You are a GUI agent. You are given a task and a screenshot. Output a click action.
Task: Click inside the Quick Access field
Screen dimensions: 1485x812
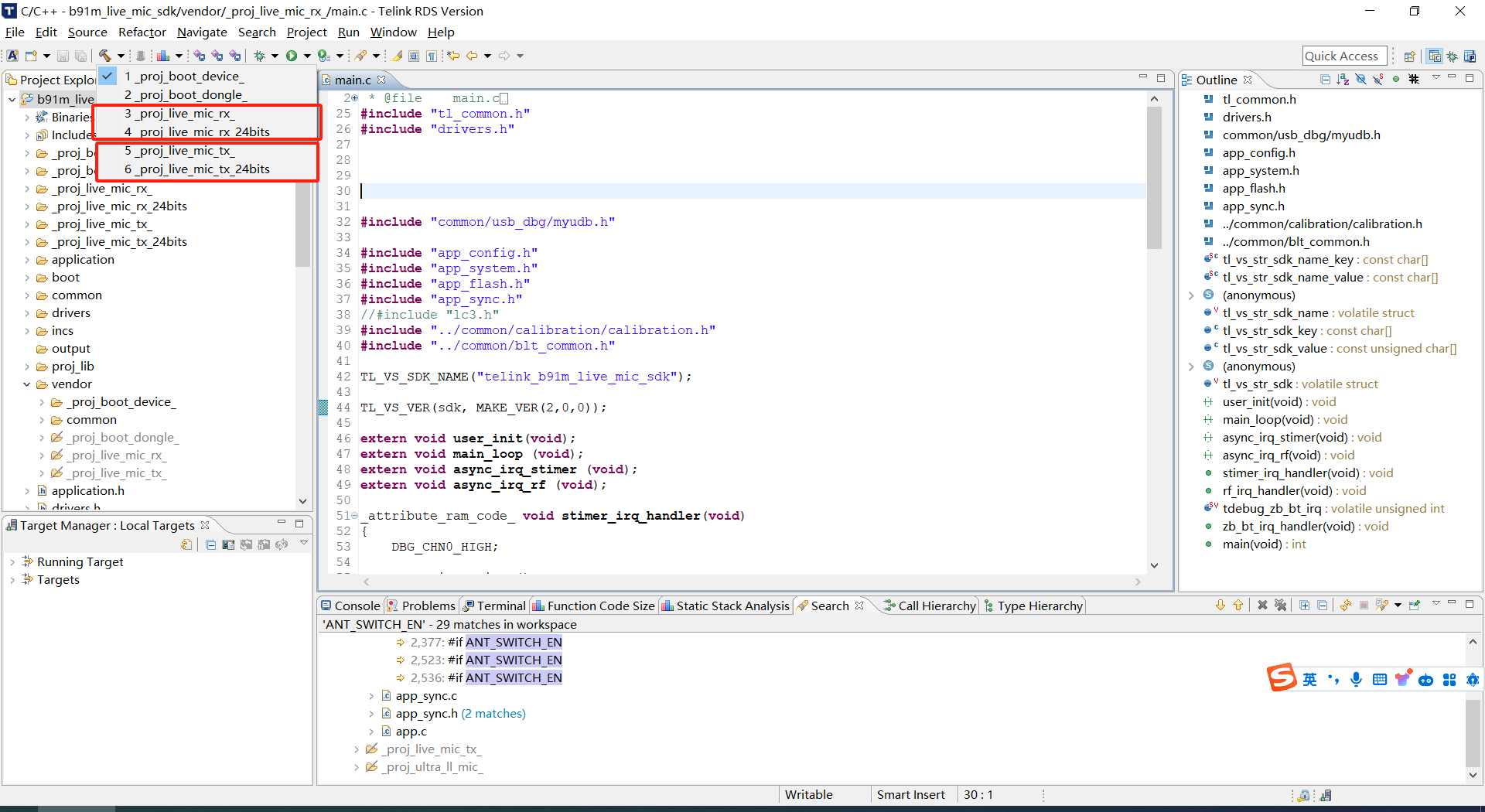[1343, 55]
